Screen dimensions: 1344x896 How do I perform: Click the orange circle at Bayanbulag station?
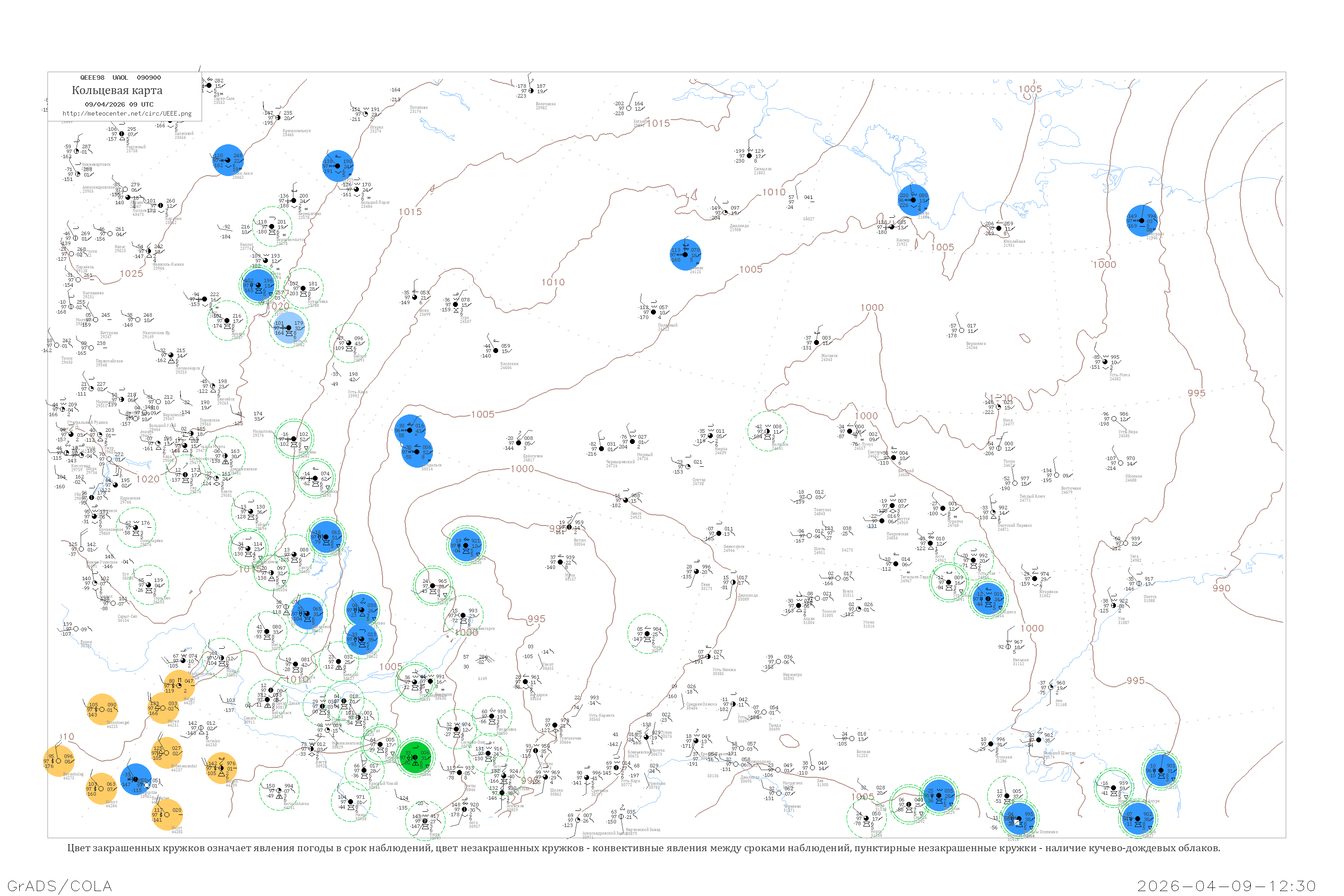pyautogui.click(x=59, y=761)
